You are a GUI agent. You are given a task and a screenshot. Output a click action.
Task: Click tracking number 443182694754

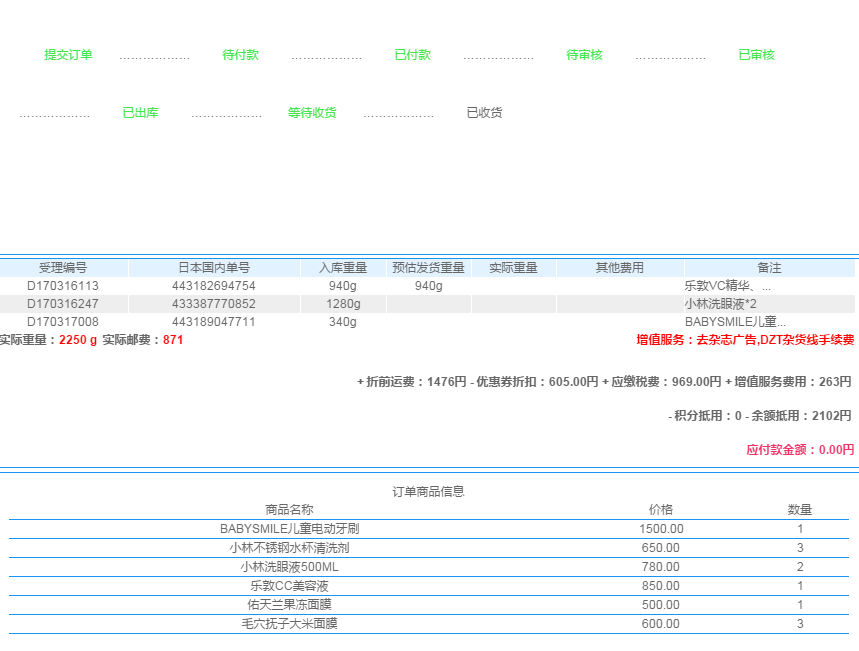(214, 286)
